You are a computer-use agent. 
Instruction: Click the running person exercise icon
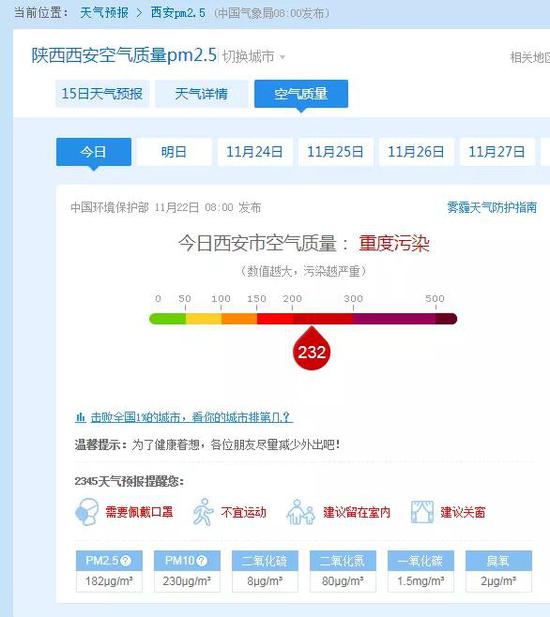click(203, 512)
